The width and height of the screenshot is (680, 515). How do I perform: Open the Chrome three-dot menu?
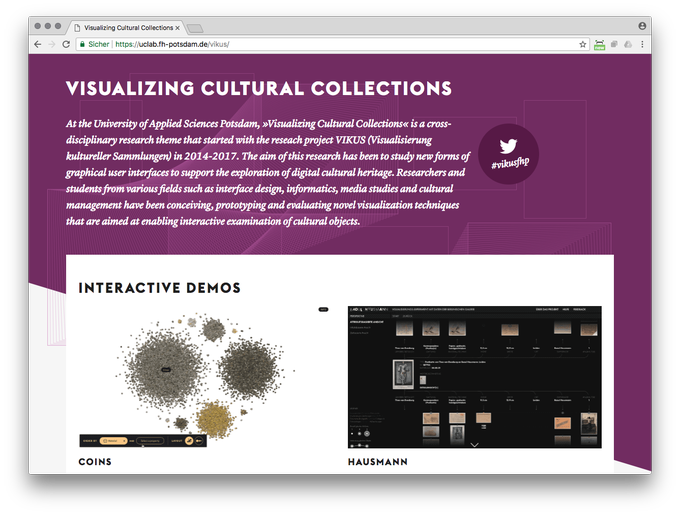tap(642, 44)
